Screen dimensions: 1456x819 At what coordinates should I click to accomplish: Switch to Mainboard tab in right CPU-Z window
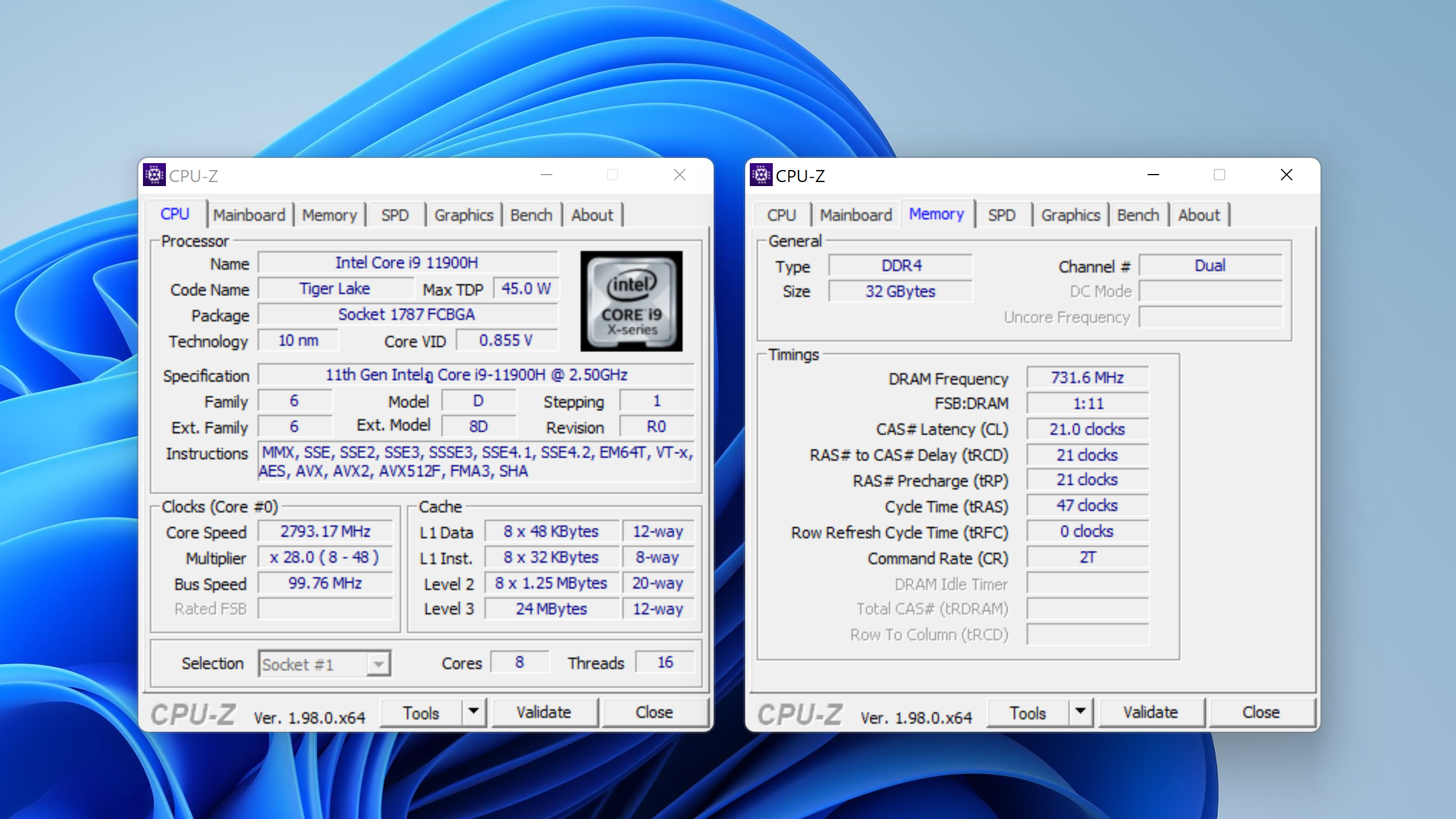tap(856, 215)
